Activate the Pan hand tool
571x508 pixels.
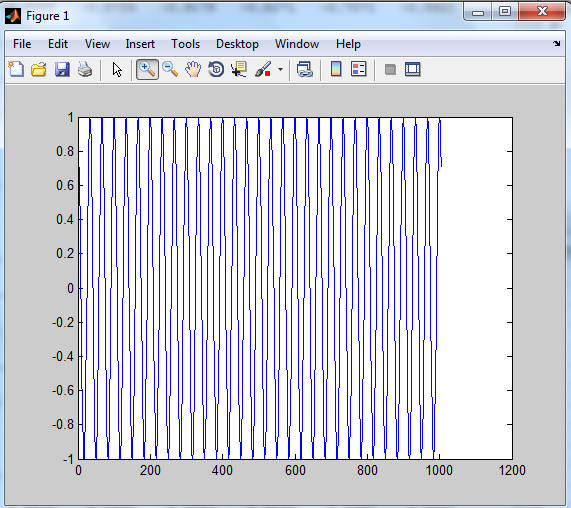(193, 69)
